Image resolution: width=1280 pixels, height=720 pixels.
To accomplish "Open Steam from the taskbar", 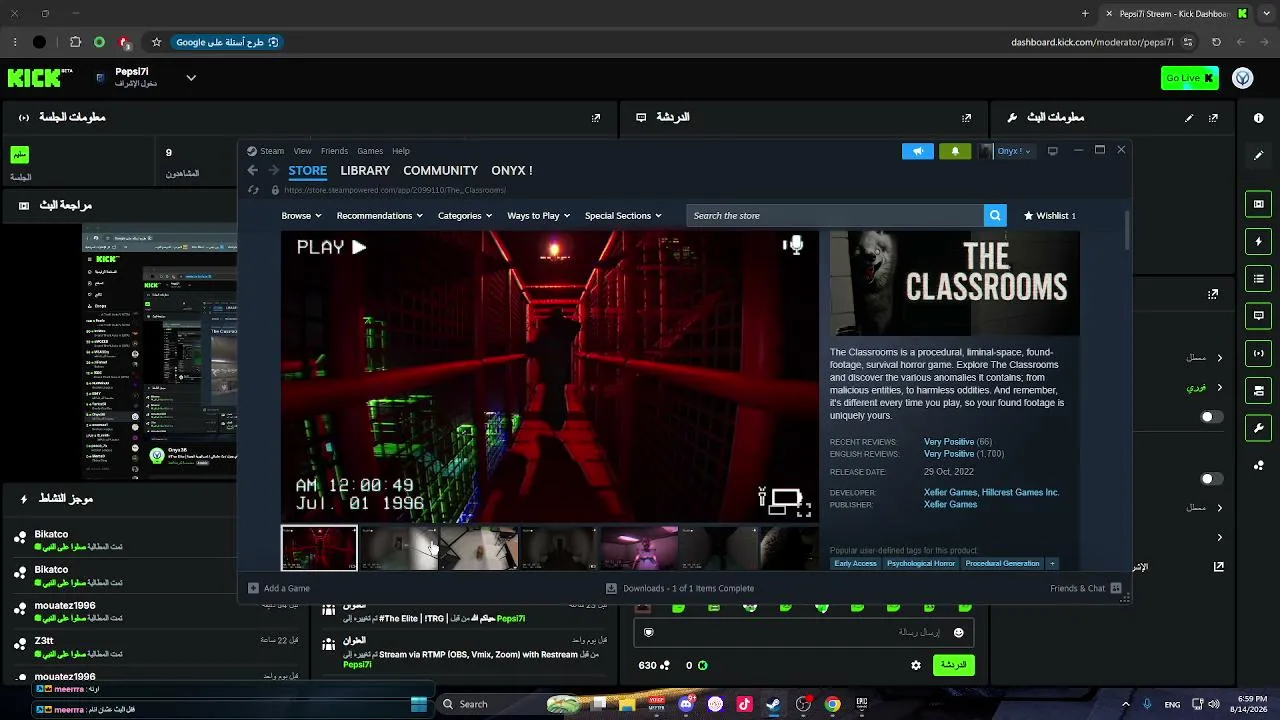I will [773, 704].
